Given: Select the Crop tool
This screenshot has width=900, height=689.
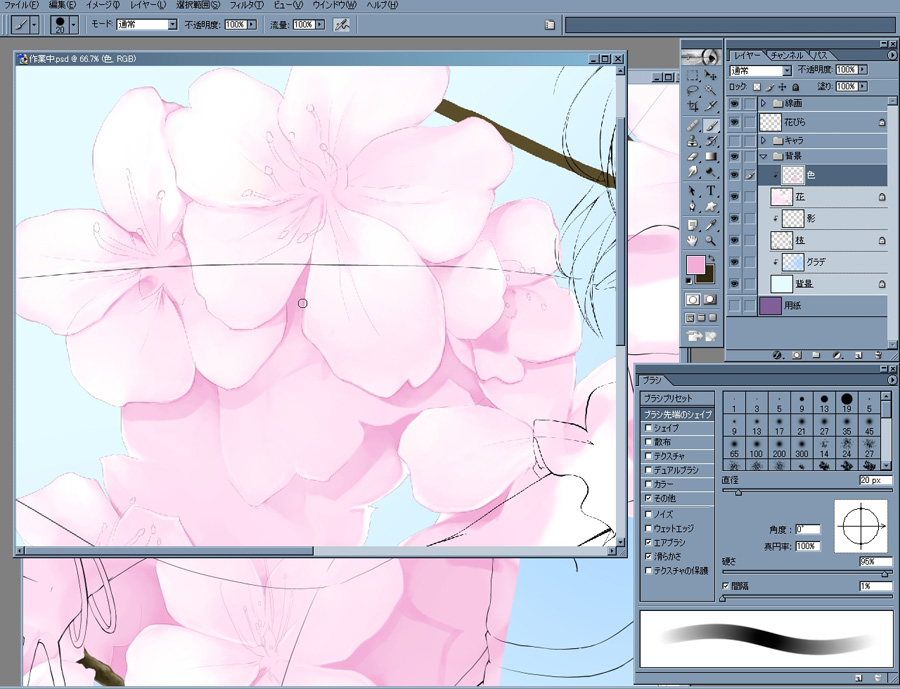Looking at the screenshot, I should pos(693,106).
